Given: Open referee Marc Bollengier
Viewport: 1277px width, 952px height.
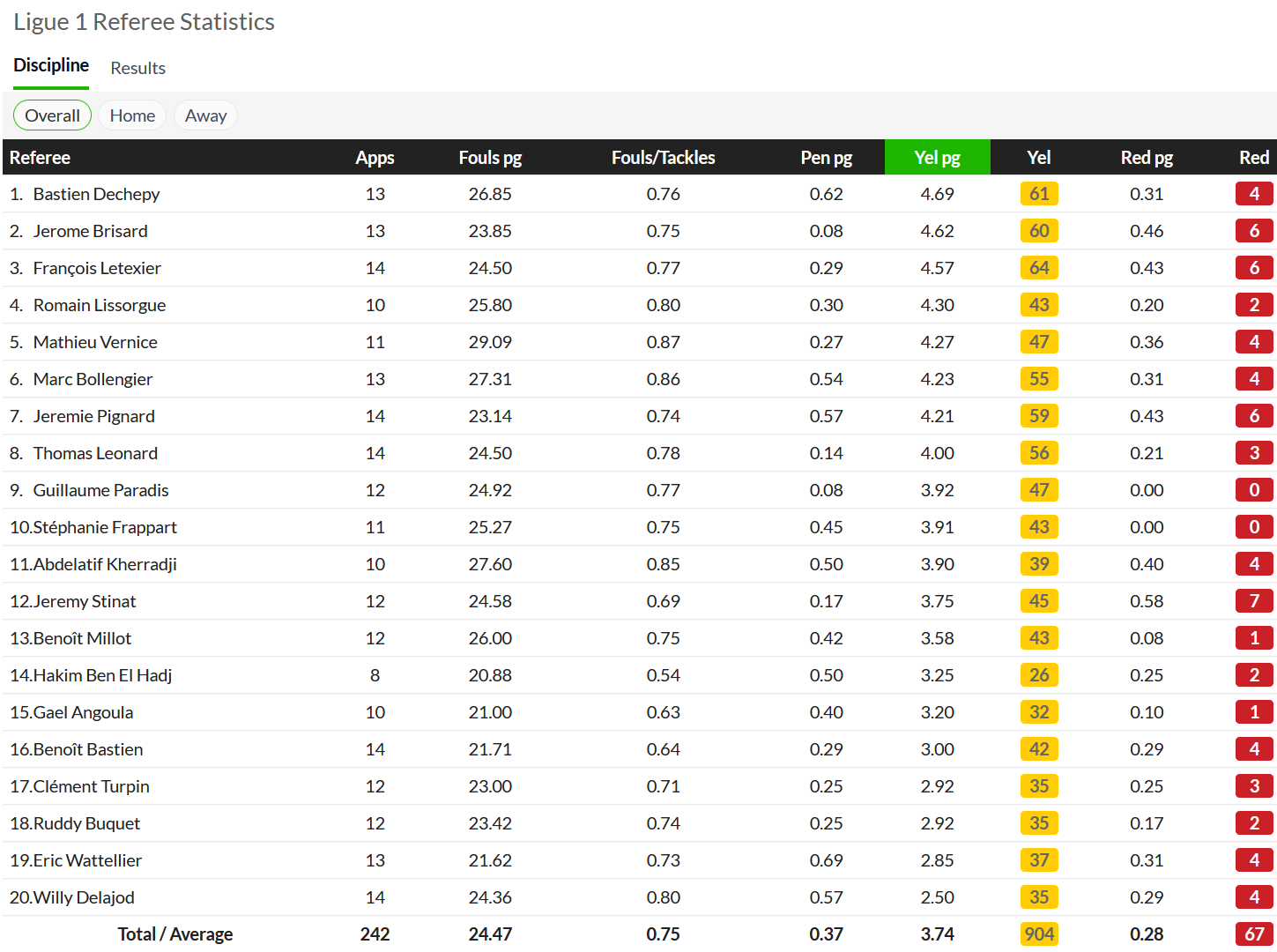Looking at the screenshot, I should pos(93,379).
